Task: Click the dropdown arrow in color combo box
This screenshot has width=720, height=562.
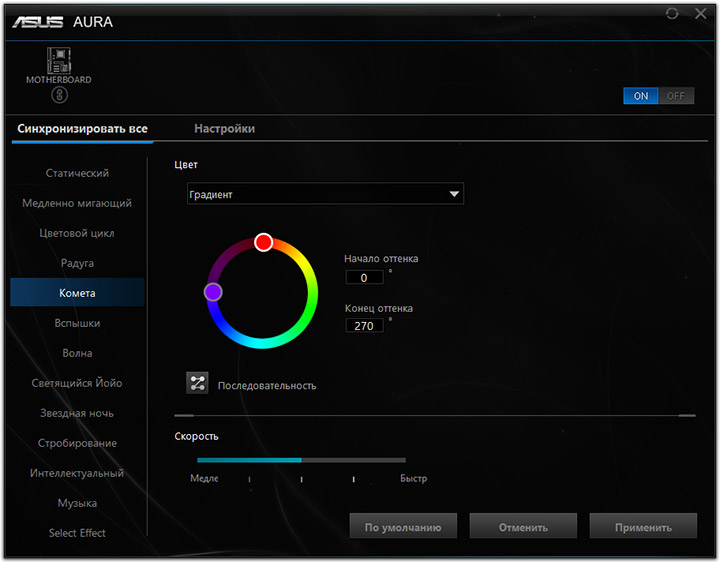Action: pos(454,194)
